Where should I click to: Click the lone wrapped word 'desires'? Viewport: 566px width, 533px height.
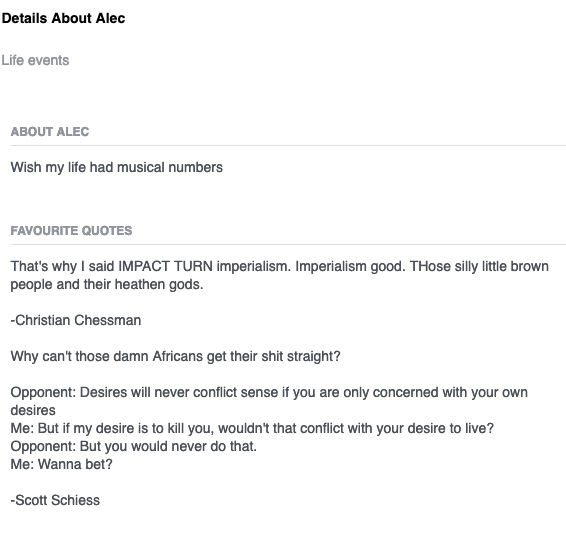point(33,410)
